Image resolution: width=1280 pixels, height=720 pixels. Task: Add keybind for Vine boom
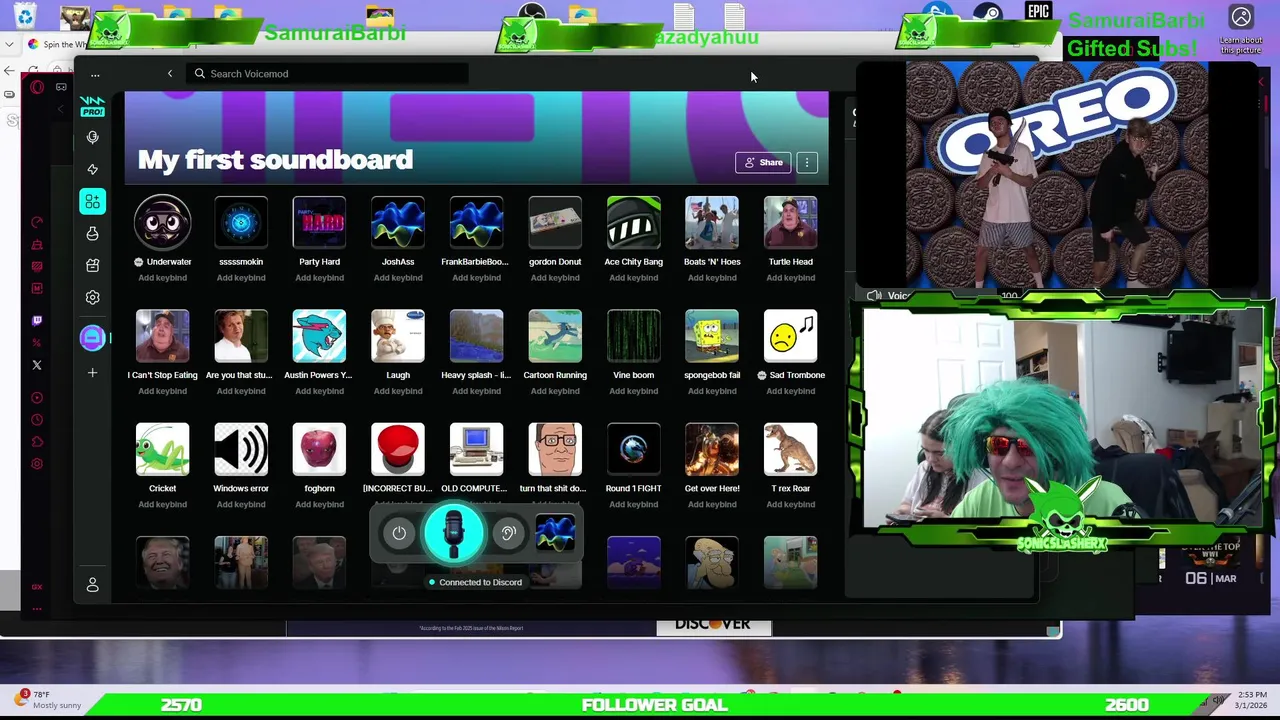click(633, 391)
